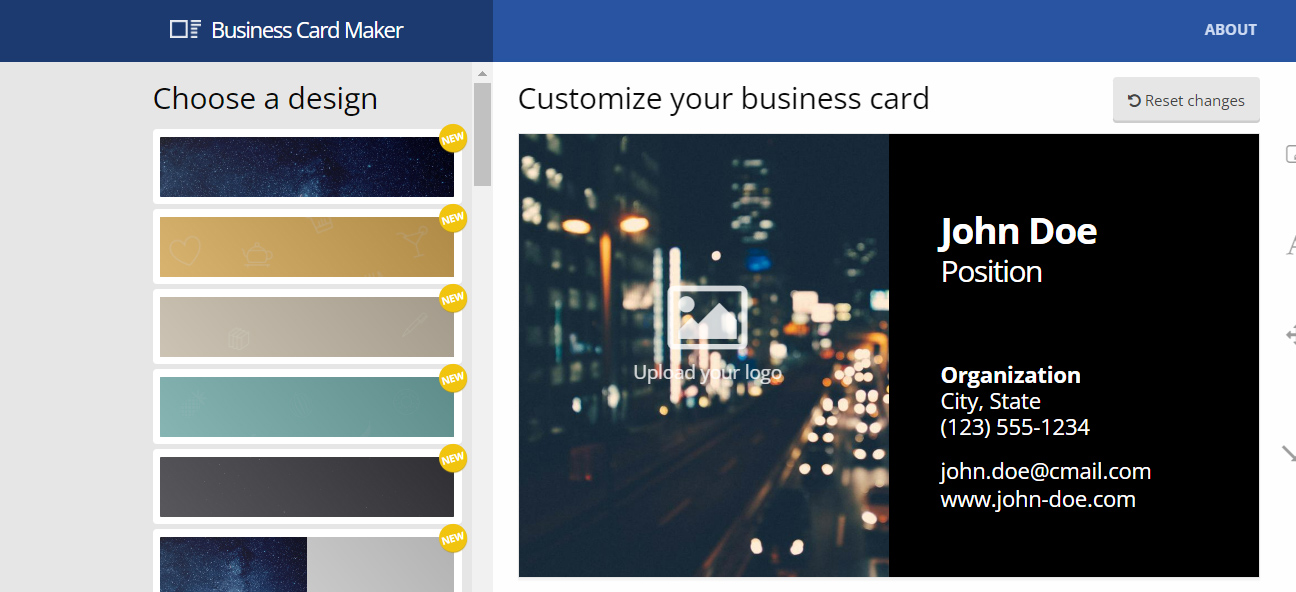Click the www.john-doe.com website text
Screen dimensions: 1296x592
click(x=1037, y=499)
